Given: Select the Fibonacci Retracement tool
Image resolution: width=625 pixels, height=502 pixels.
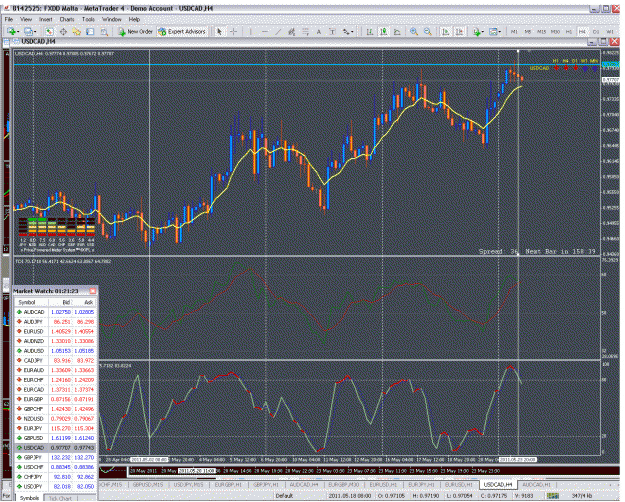Looking at the screenshot, I should 305,31.
